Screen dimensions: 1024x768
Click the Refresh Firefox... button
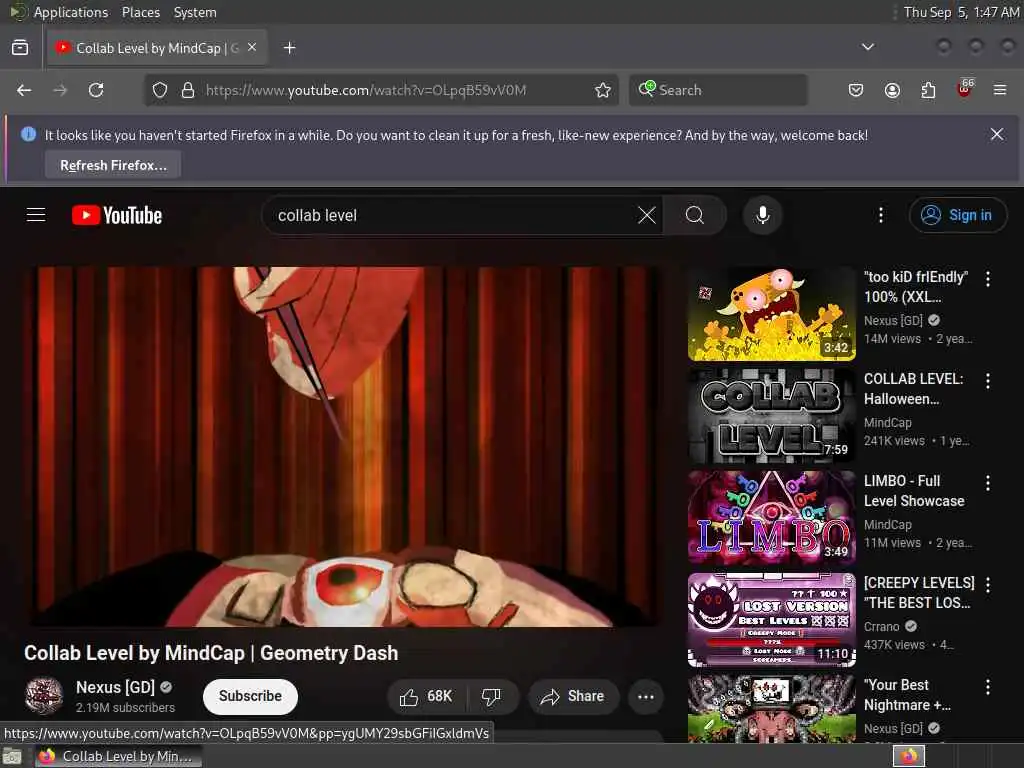pyautogui.click(x=113, y=165)
